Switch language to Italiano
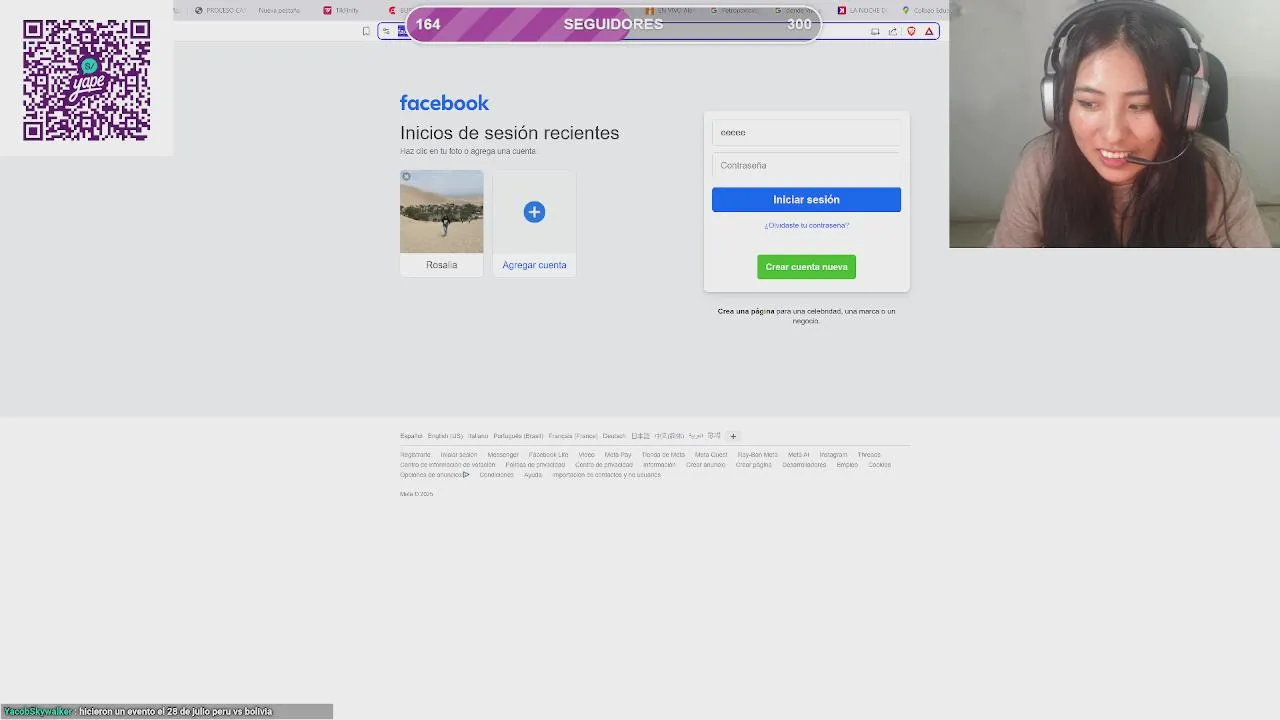 (x=478, y=436)
